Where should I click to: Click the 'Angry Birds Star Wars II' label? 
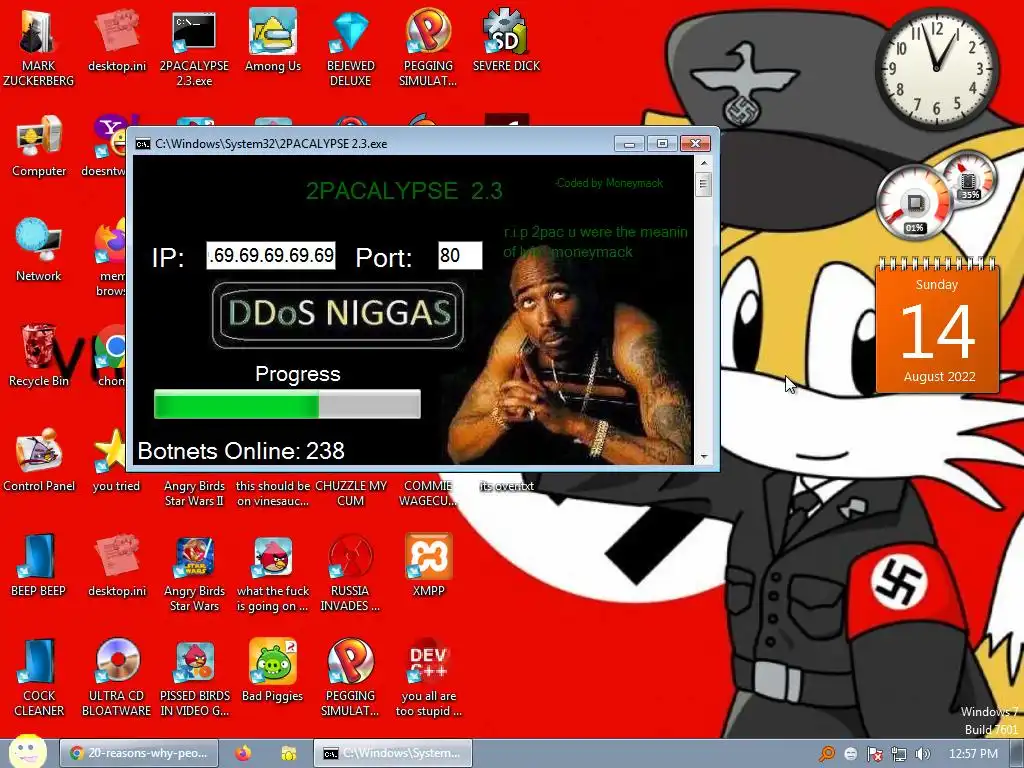pyautogui.click(x=194, y=493)
